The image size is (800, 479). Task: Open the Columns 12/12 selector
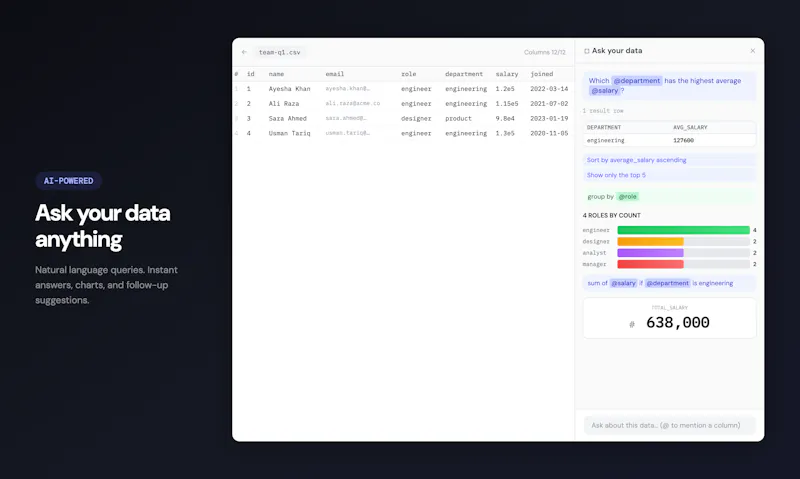point(544,52)
